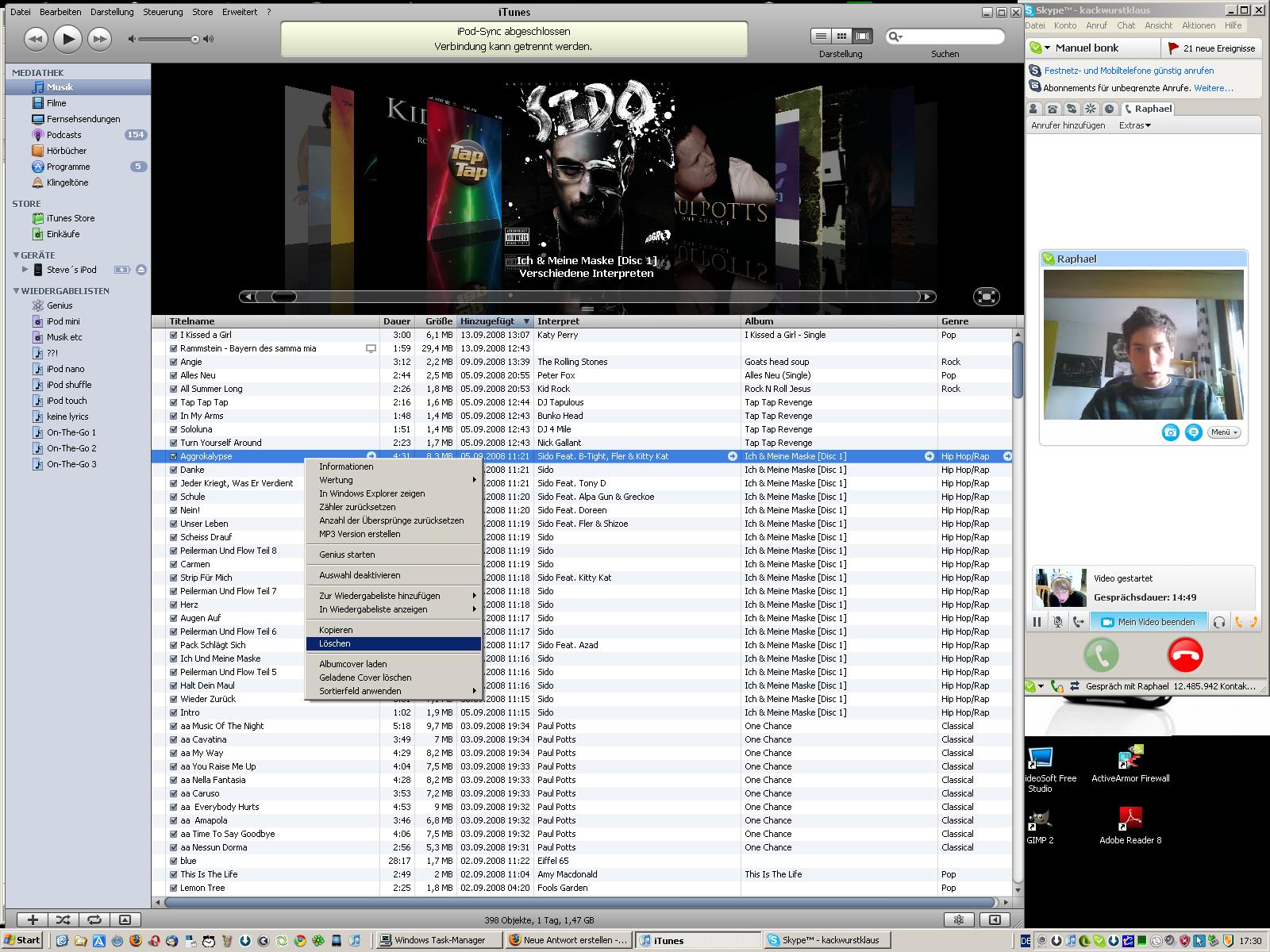Viewport: 1270px width, 952px height.
Task: Uncheck the 'Alles Neu' song checkbox
Action: click(x=173, y=375)
